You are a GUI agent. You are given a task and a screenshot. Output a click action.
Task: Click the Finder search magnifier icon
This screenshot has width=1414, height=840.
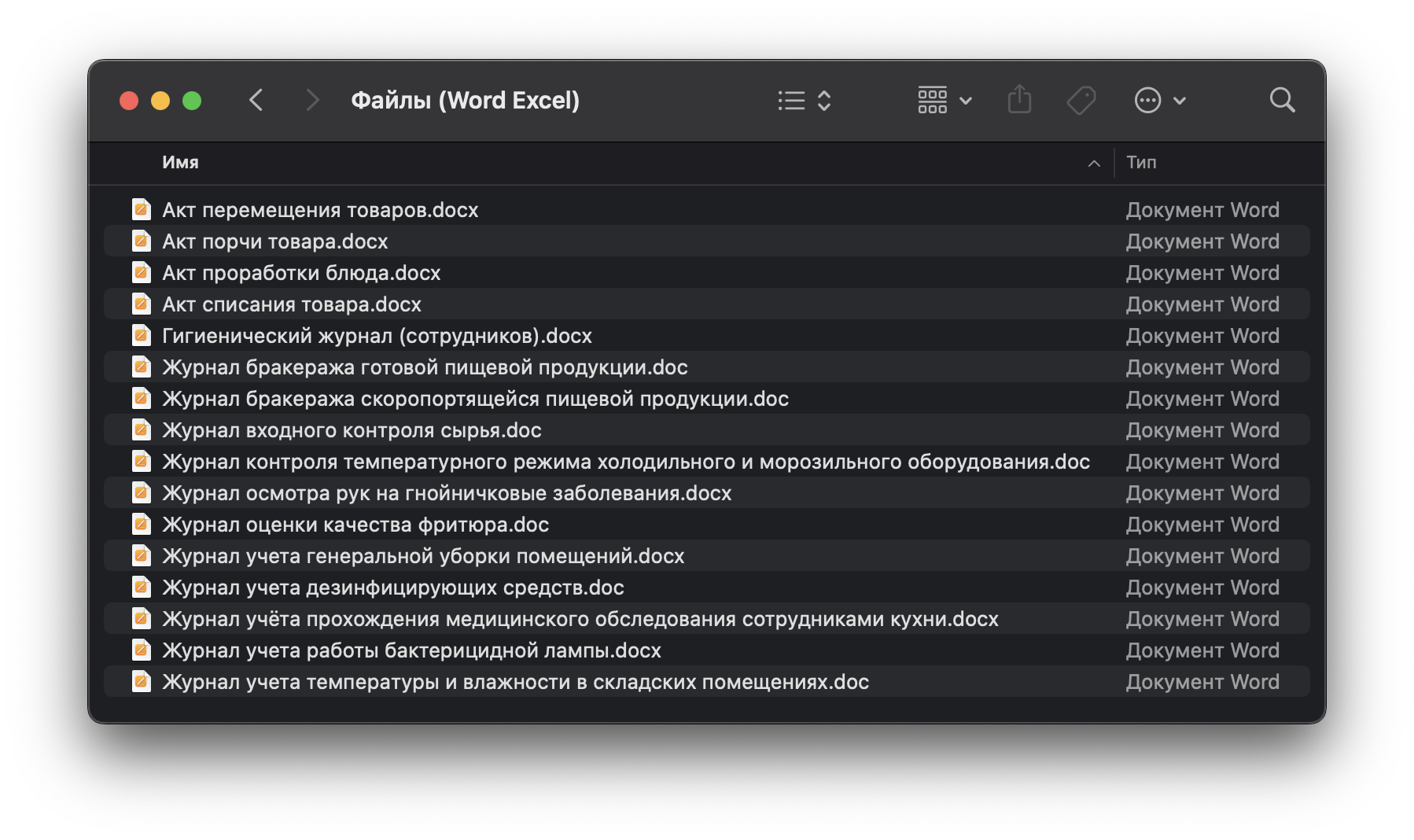[1282, 100]
